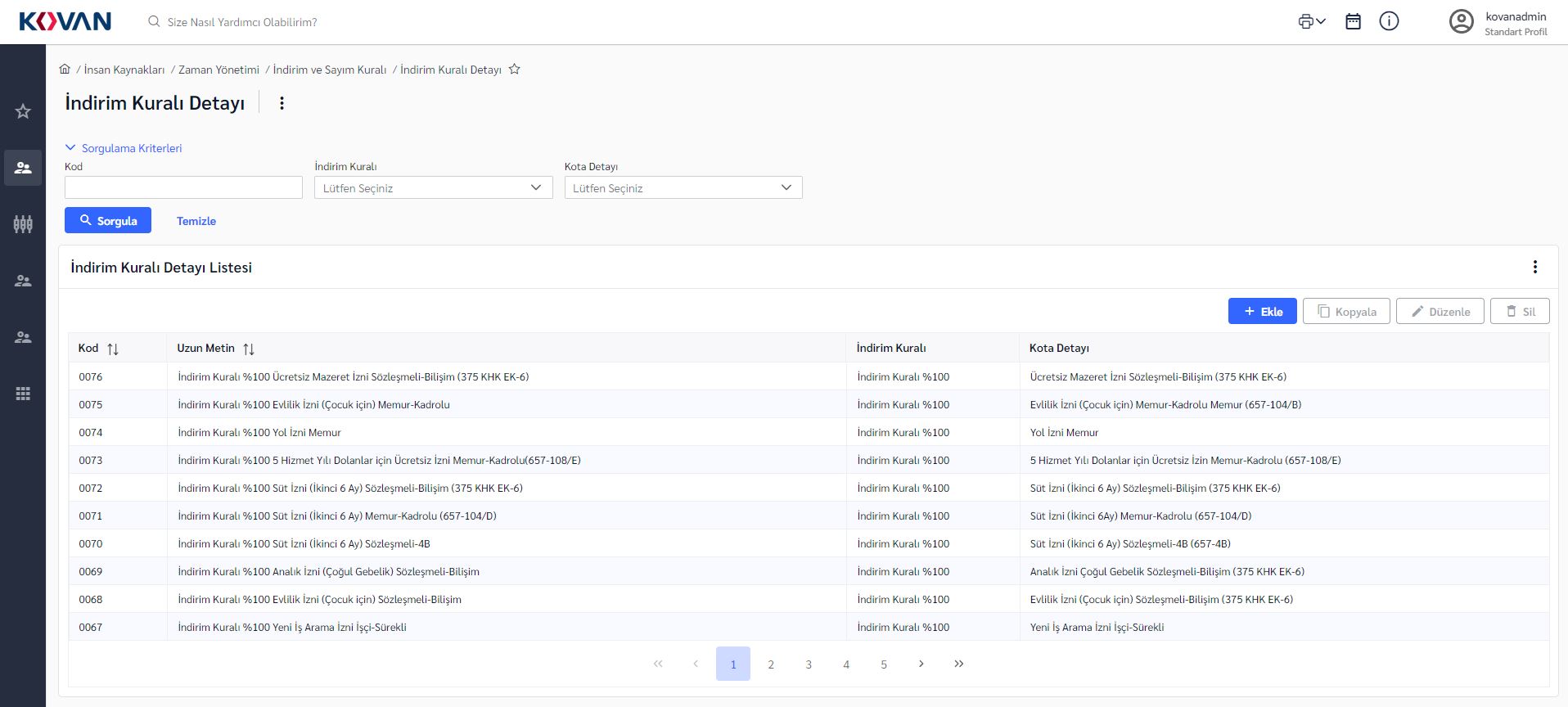Collapse the Sorgulama Kriterleri section

pos(124,148)
